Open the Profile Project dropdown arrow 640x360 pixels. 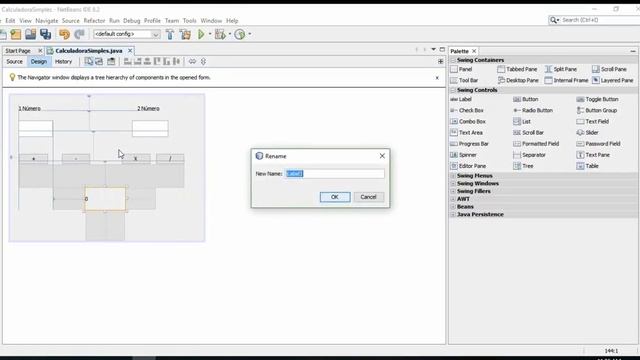250,34
